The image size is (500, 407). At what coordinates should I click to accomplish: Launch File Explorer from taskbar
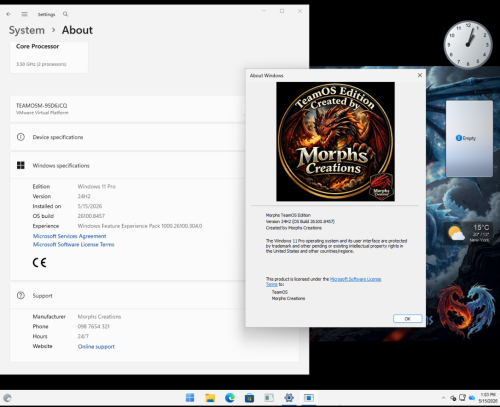(210, 398)
